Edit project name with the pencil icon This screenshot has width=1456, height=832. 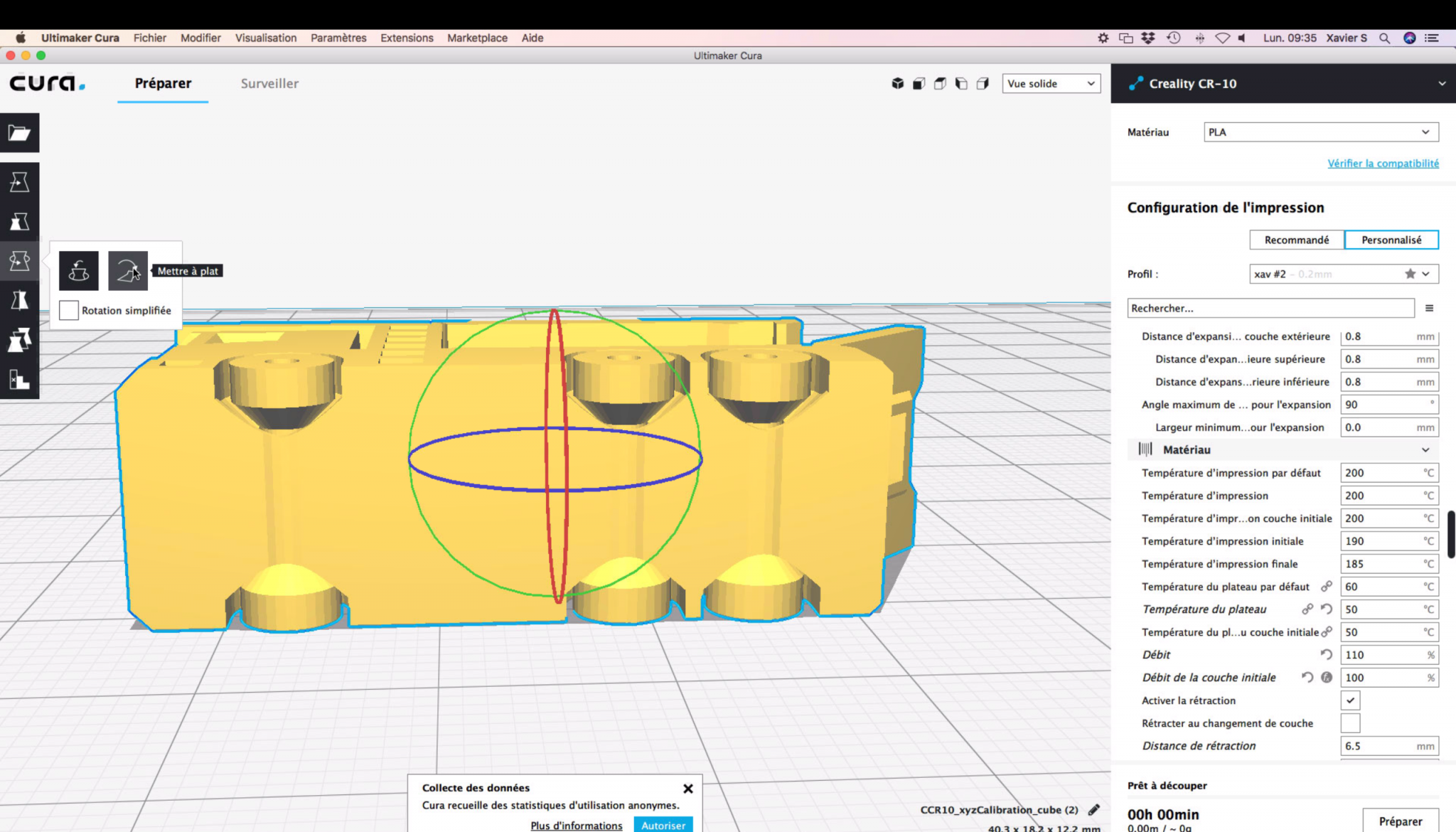[1093, 809]
